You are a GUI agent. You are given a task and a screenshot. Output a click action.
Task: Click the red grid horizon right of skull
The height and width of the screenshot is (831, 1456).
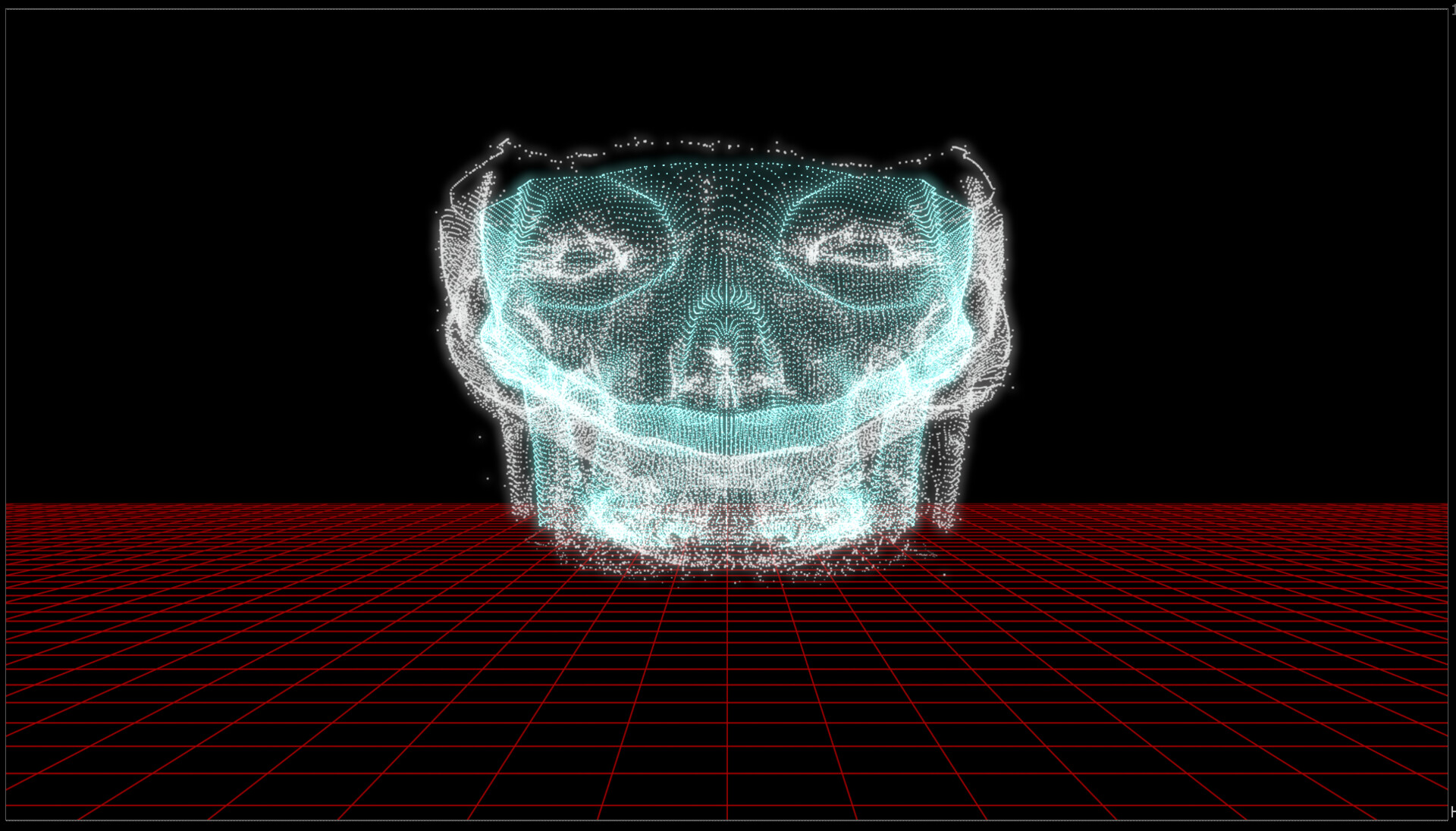point(1213,504)
